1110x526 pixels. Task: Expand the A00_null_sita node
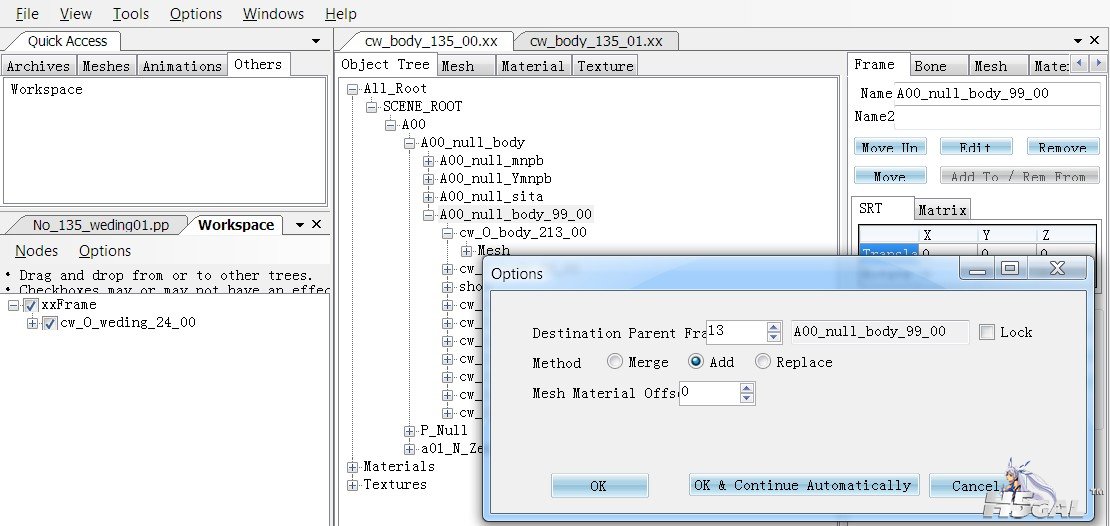pos(429,197)
